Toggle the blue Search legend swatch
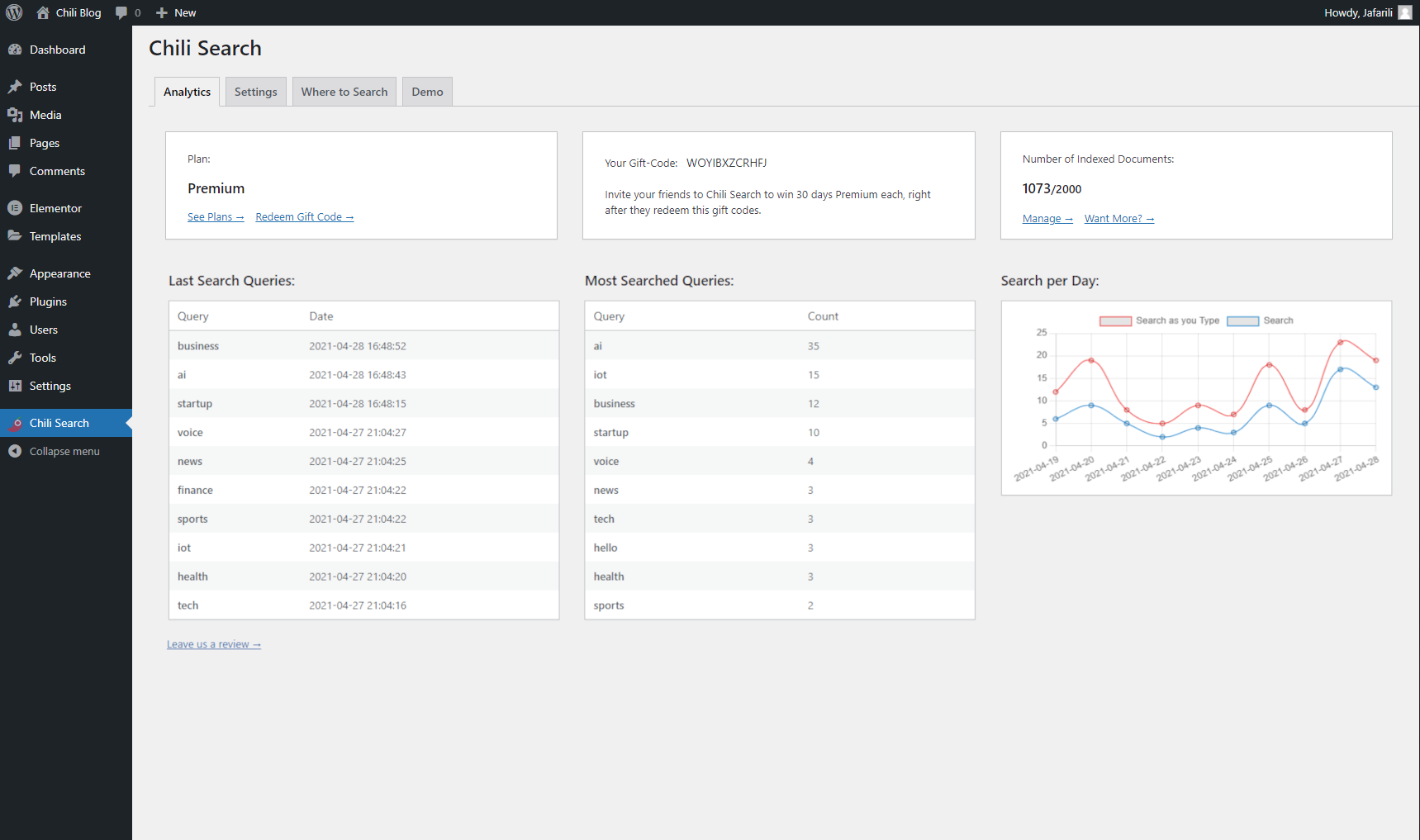Screen dimensions: 1420x840 [1242, 320]
